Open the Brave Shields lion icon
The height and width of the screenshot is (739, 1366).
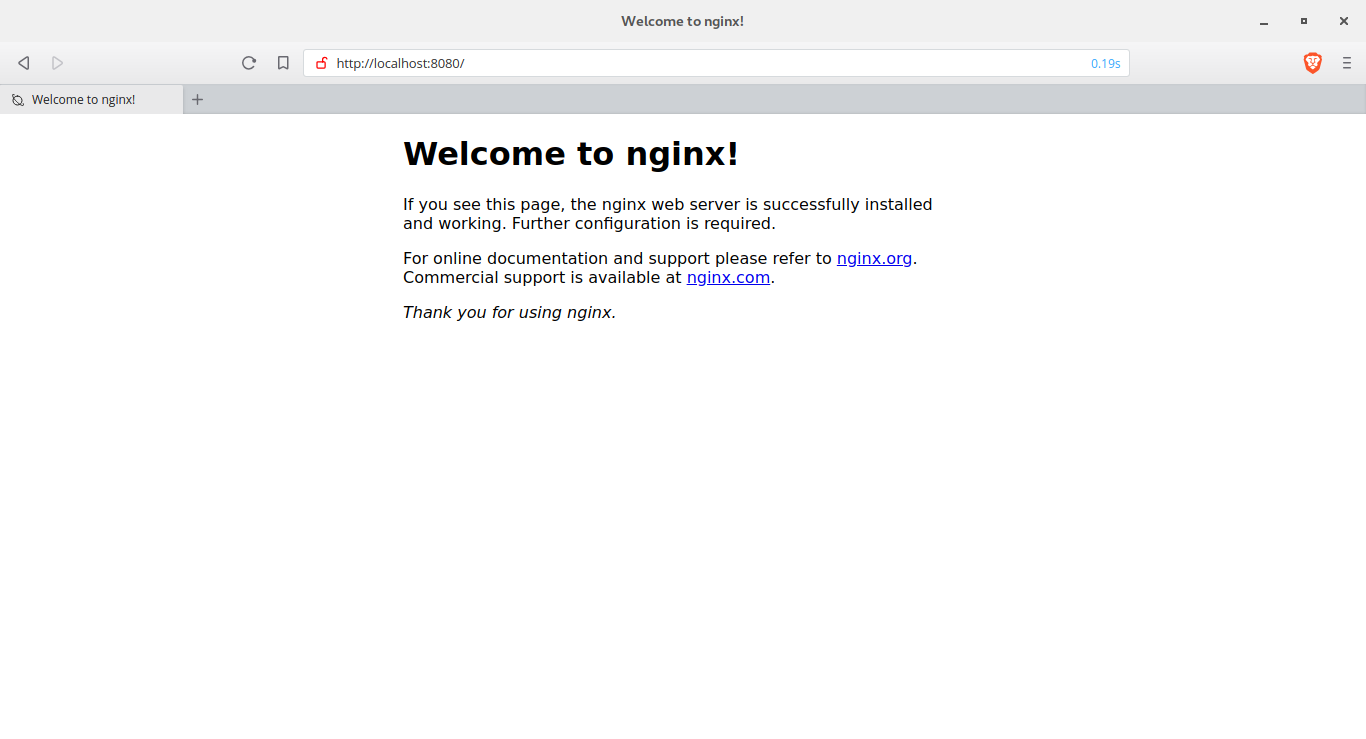coord(1312,63)
